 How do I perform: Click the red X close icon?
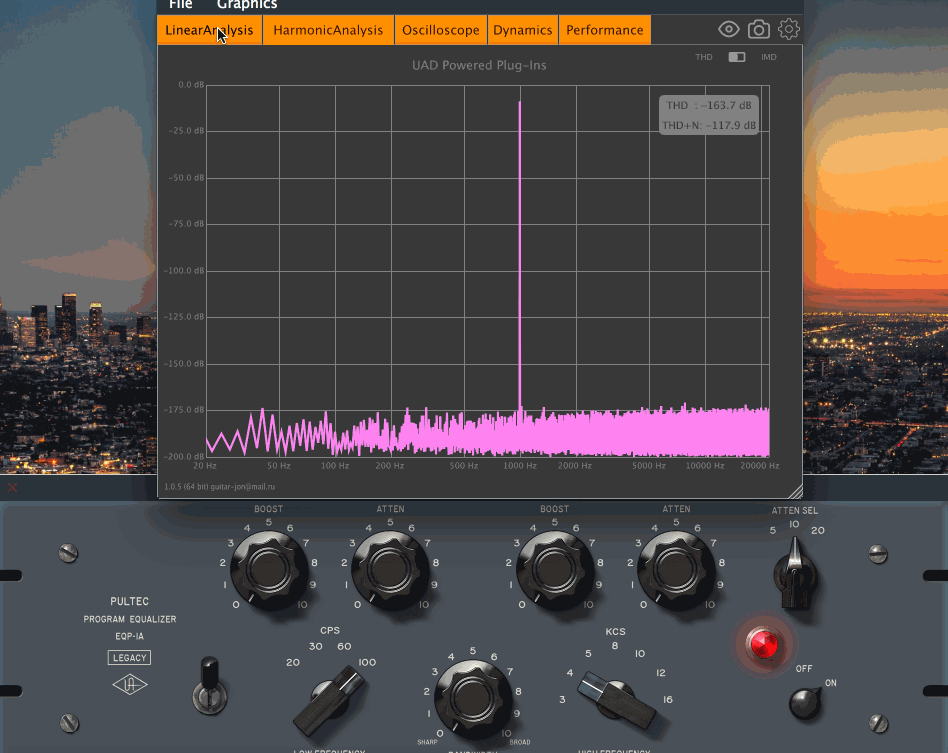[12, 487]
